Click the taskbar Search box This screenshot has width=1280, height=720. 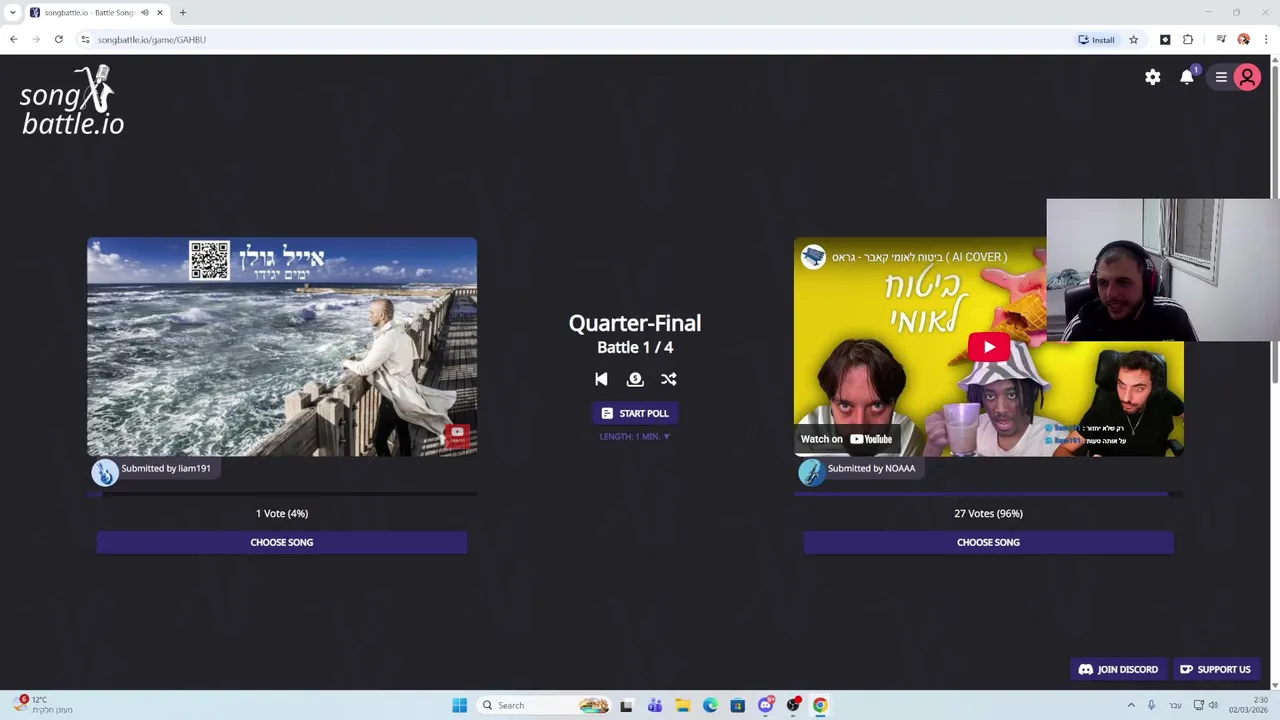point(545,705)
